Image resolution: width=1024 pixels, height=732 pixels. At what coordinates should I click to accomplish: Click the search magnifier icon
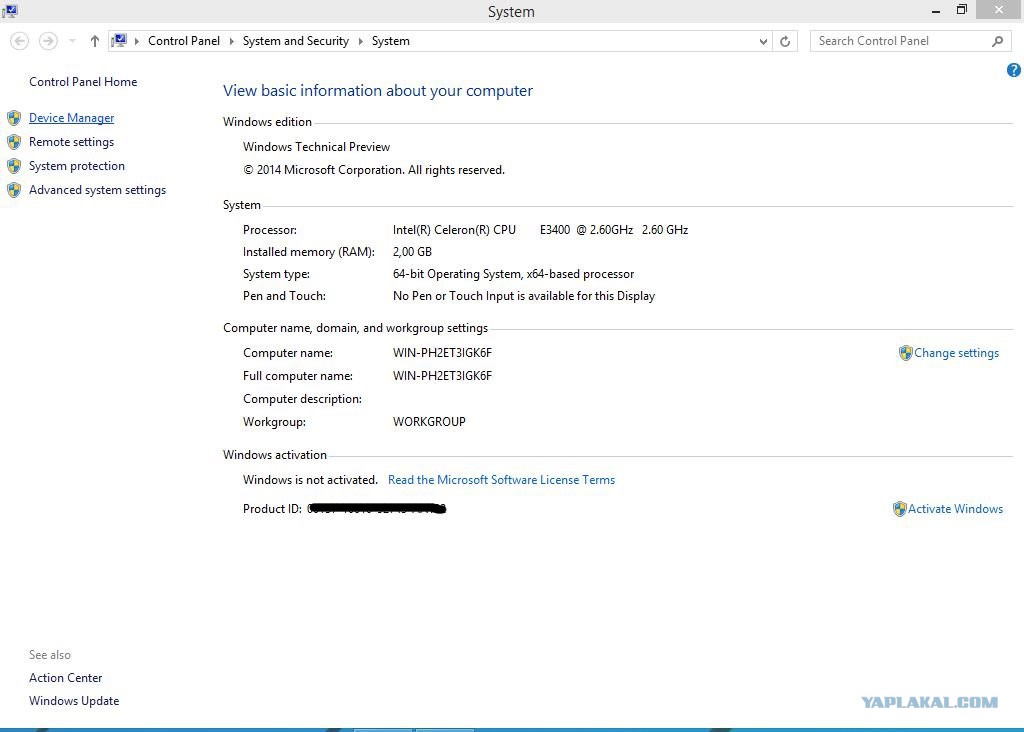click(997, 41)
